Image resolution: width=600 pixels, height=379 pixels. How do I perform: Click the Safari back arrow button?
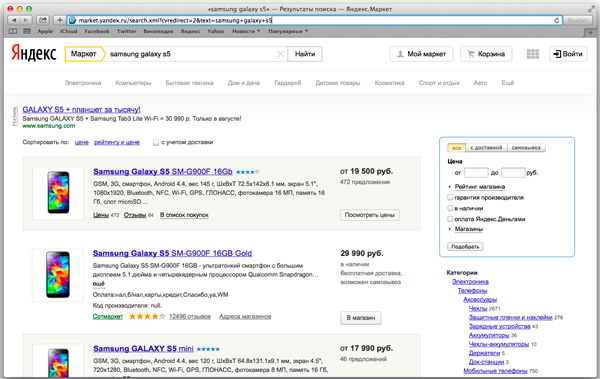point(14,20)
